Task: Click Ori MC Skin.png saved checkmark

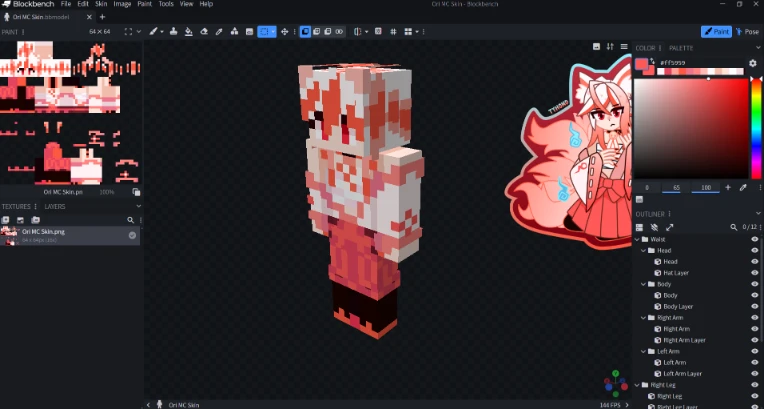Action: tap(132, 235)
